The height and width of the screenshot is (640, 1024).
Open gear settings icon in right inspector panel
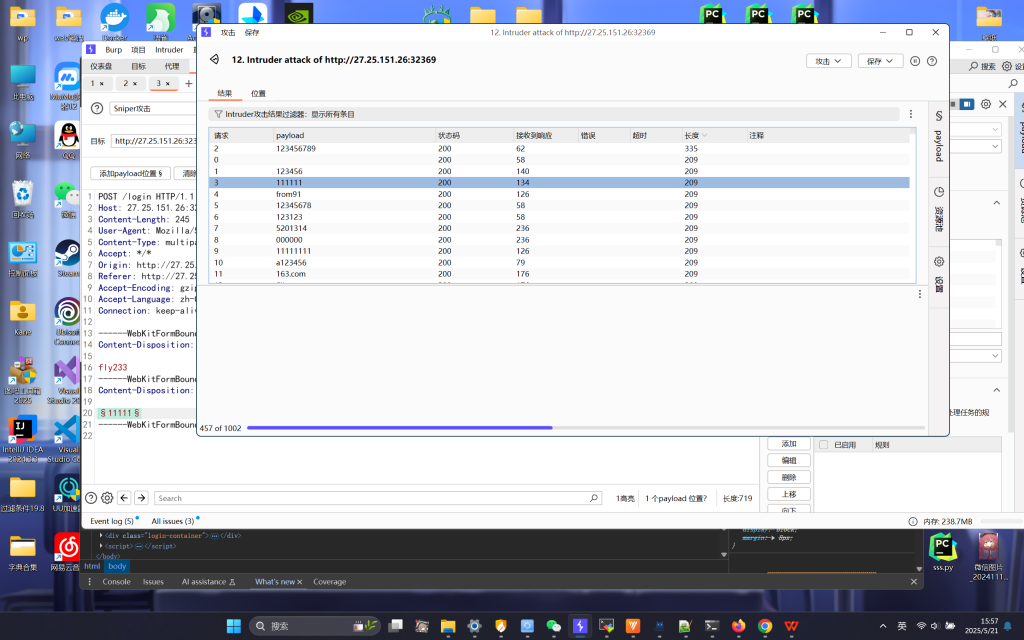click(x=986, y=104)
